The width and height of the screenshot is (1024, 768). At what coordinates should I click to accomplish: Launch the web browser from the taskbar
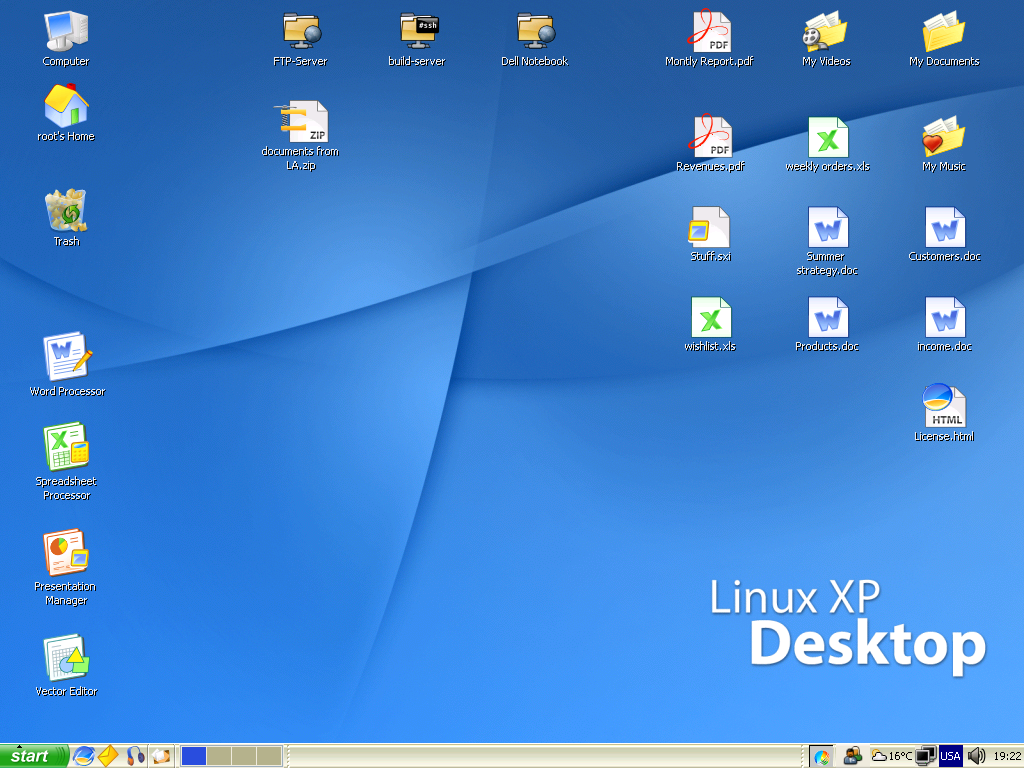(84, 756)
